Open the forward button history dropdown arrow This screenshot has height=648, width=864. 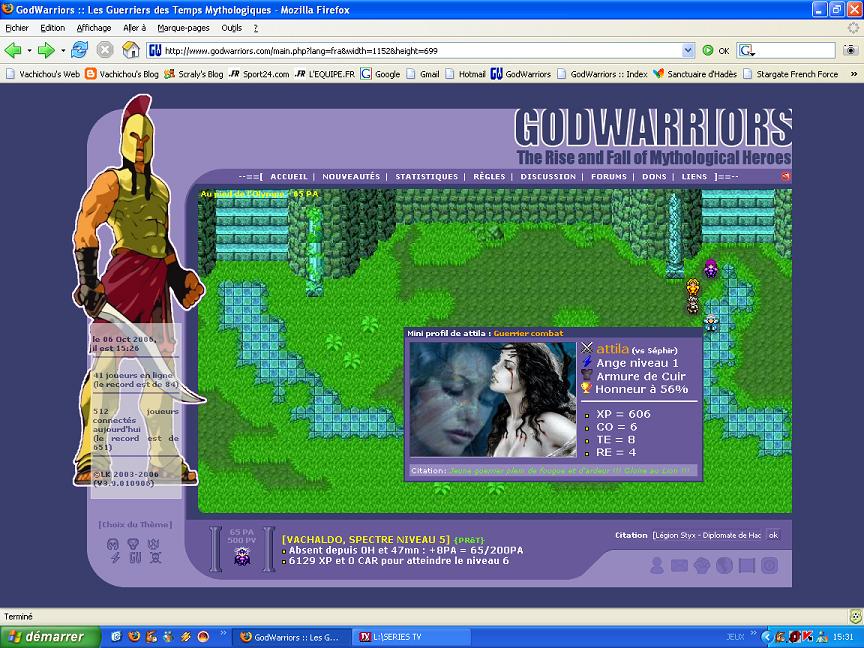coord(63,51)
